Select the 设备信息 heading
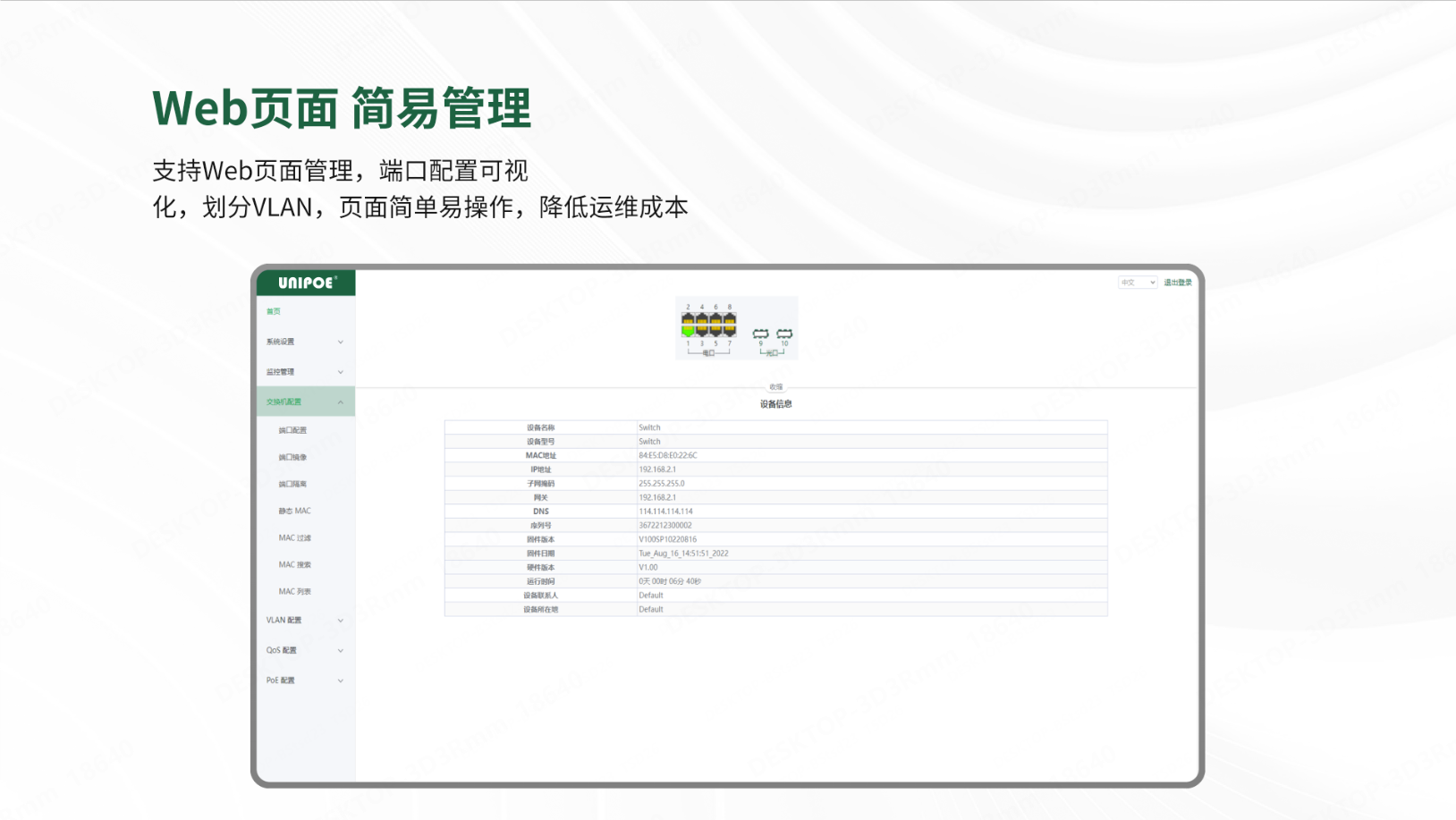Image resolution: width=1456 pixels, height=820 pixels. (x=776, y=404)
